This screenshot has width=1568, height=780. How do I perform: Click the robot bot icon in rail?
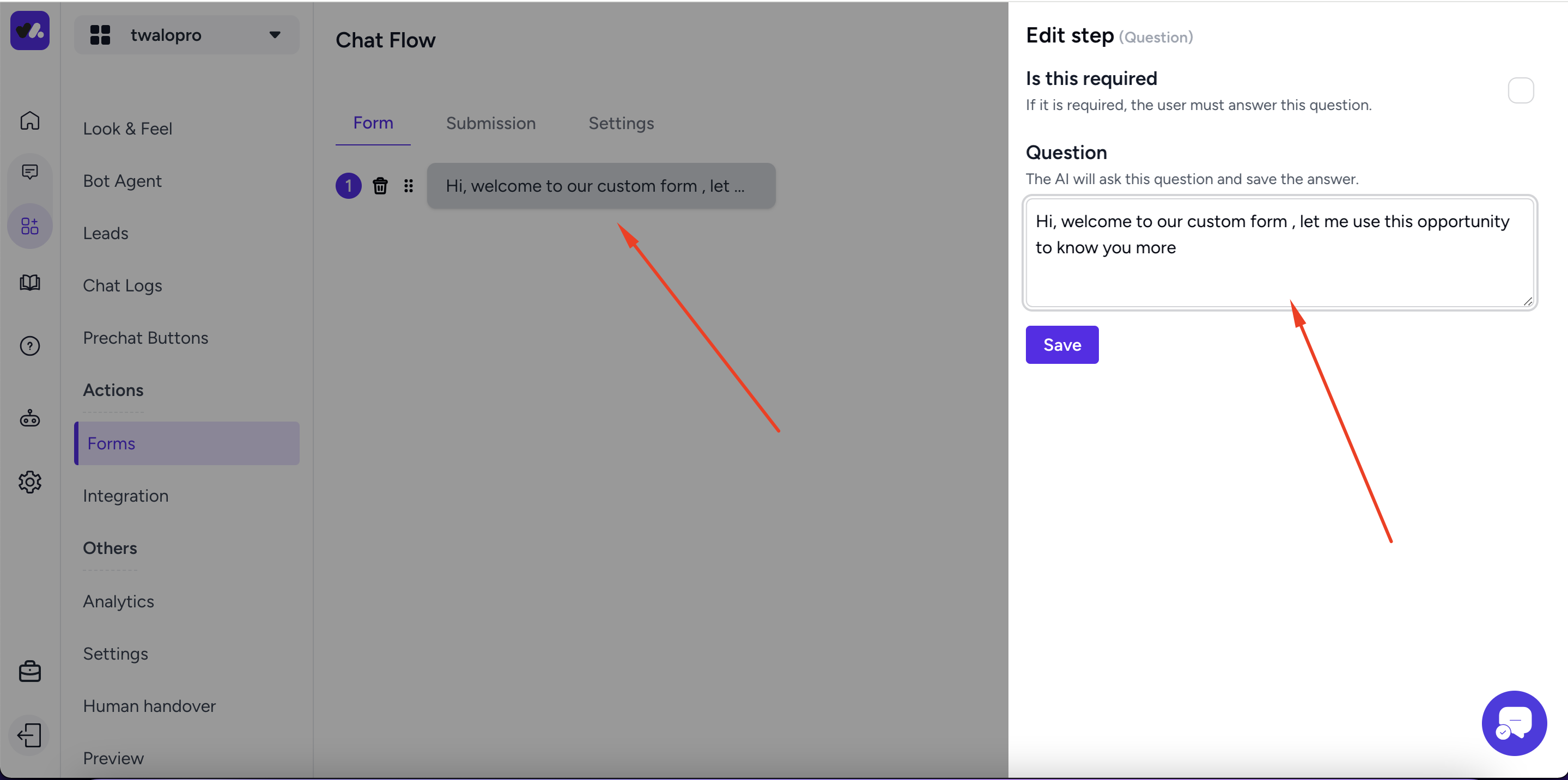pos(30,418)
